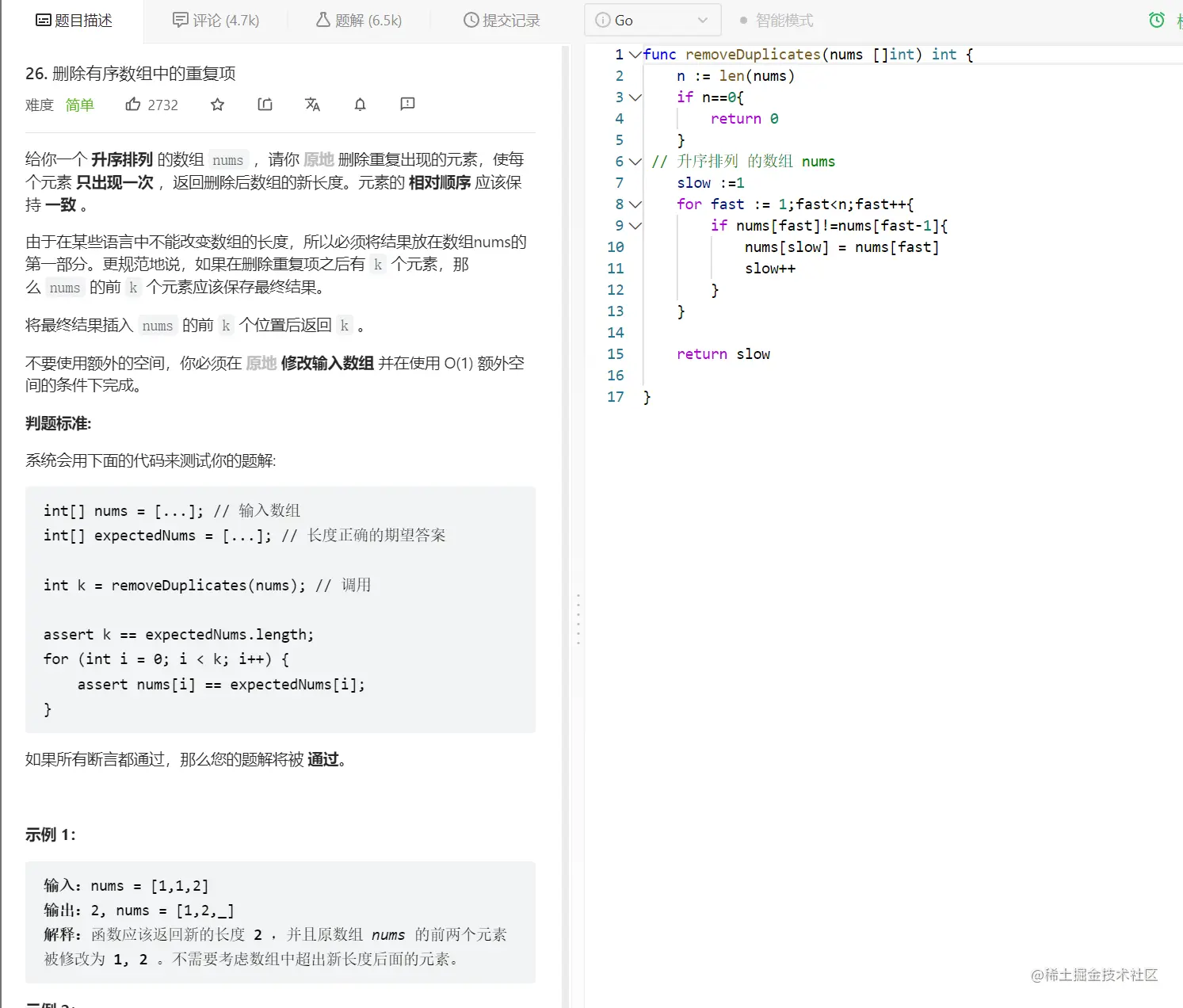Click the notification bell icon
The width and height of the screenshot is (1183, 1008).
[361, 105]
